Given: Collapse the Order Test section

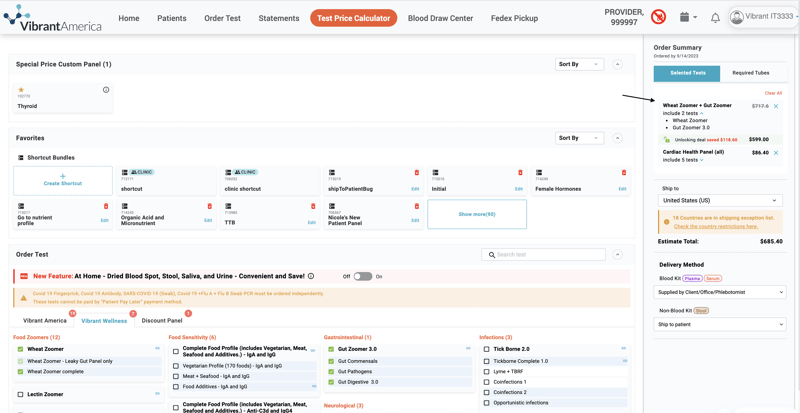Looking at the screenshot, I should [617, 254].
